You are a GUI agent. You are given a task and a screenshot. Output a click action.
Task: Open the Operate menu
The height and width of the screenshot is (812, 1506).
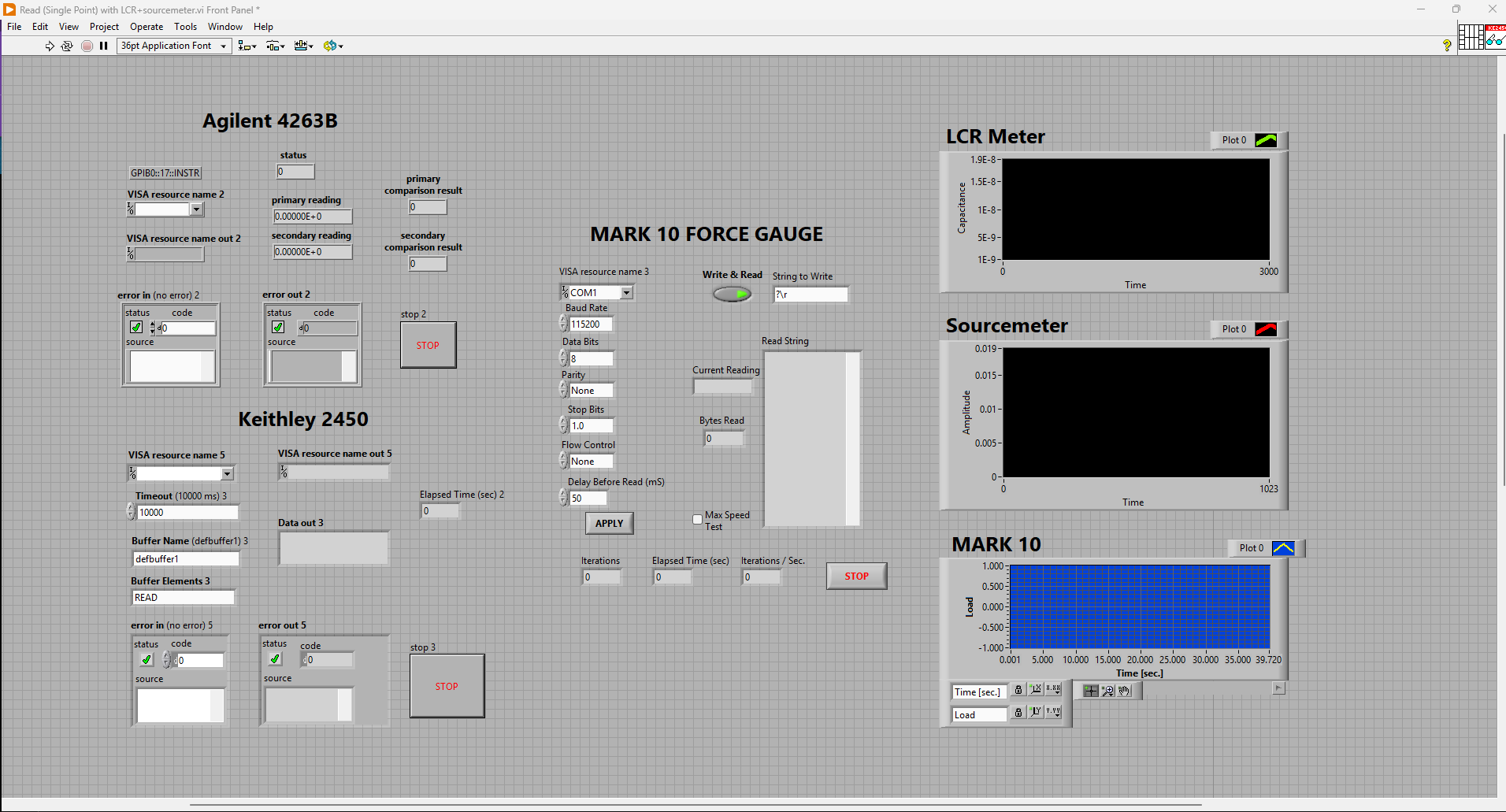[x=147, y=27]
